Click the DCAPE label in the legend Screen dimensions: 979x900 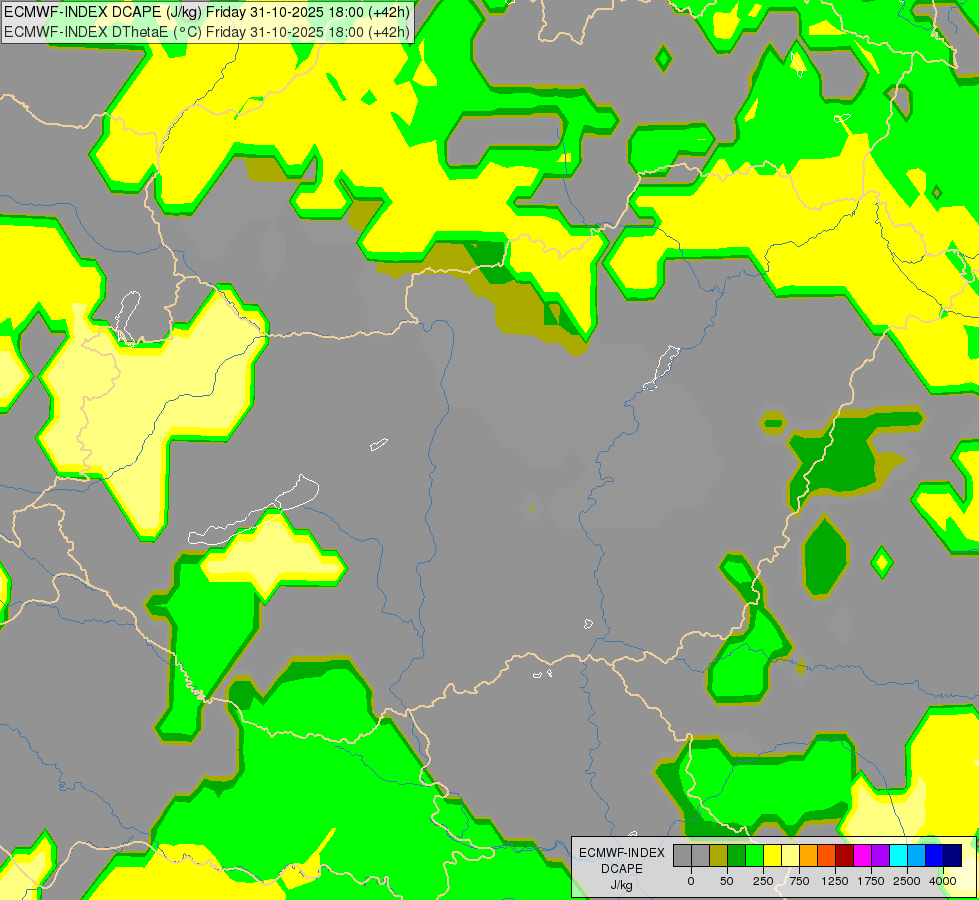[622, 869]
